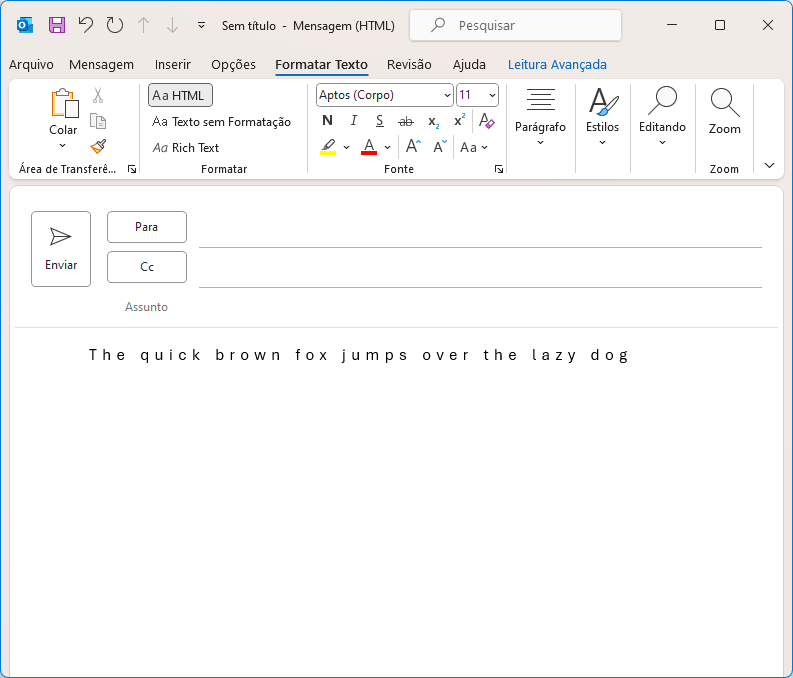Clear all formatting with eraser icon

point(487,121)
